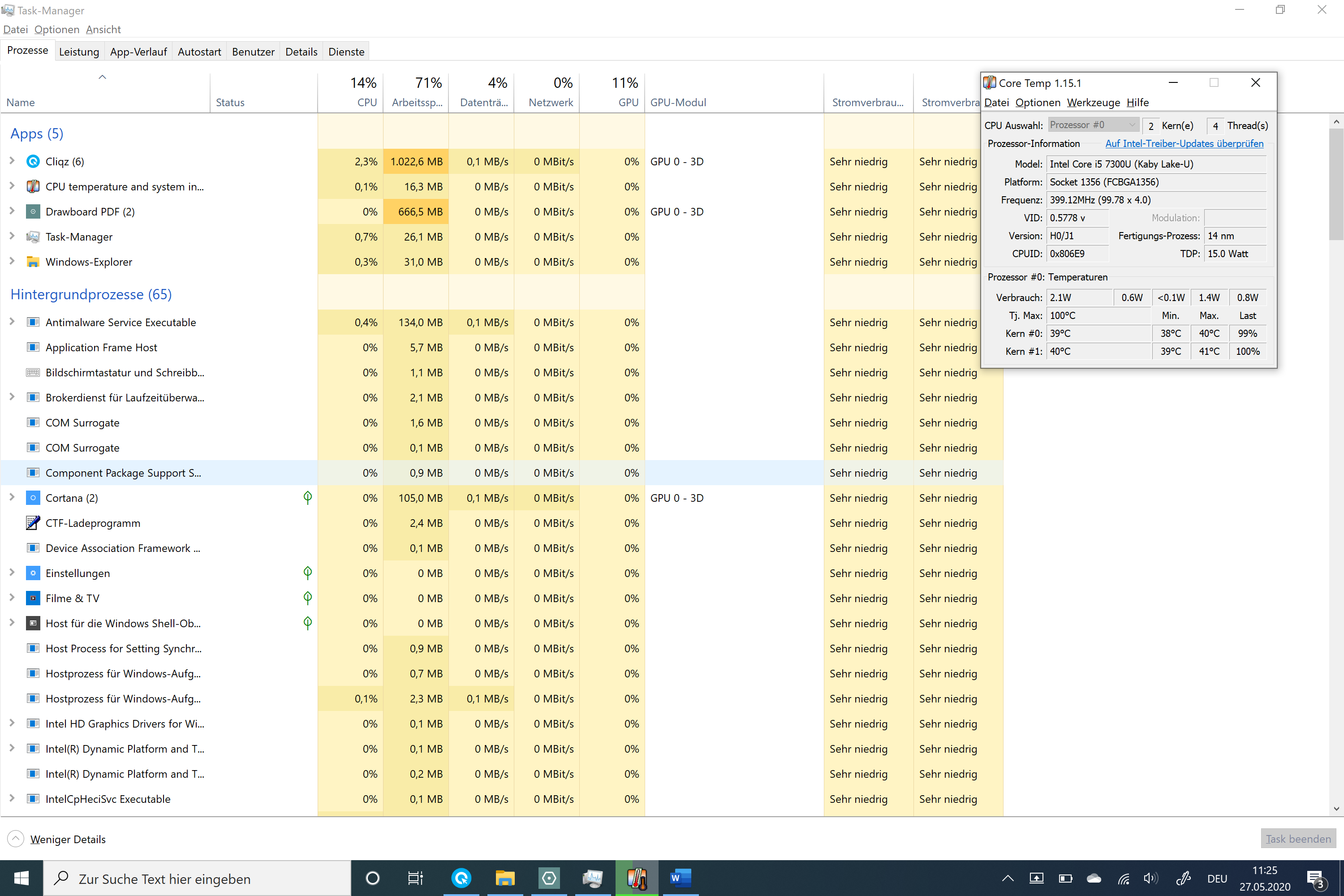Switch to Core Temp on taskbar

[637, 878]
